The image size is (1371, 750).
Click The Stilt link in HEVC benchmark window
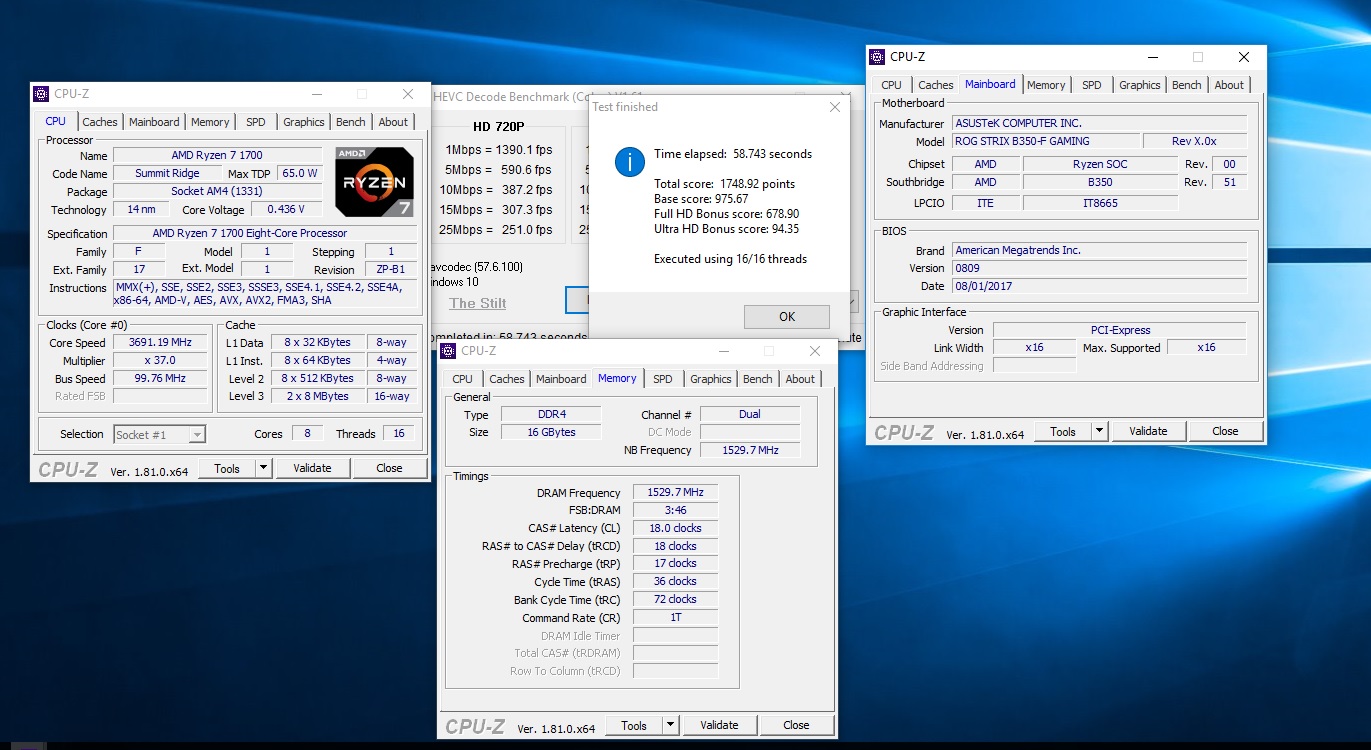point(477,303)
